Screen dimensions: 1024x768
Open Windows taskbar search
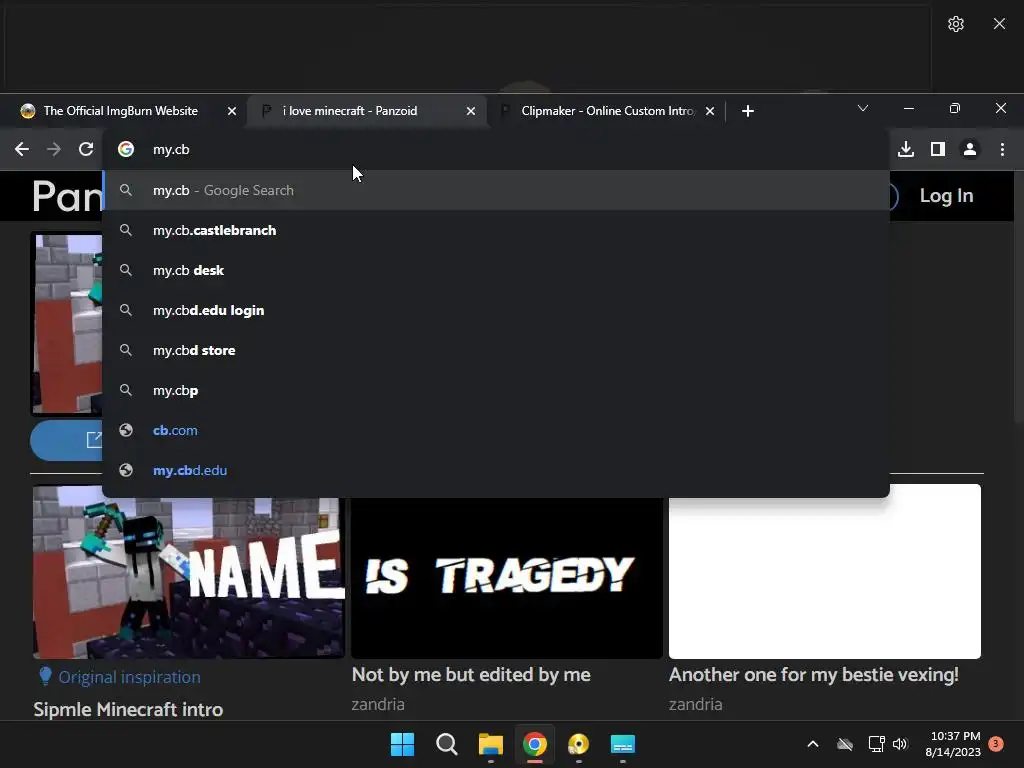(x=447, y=744)
